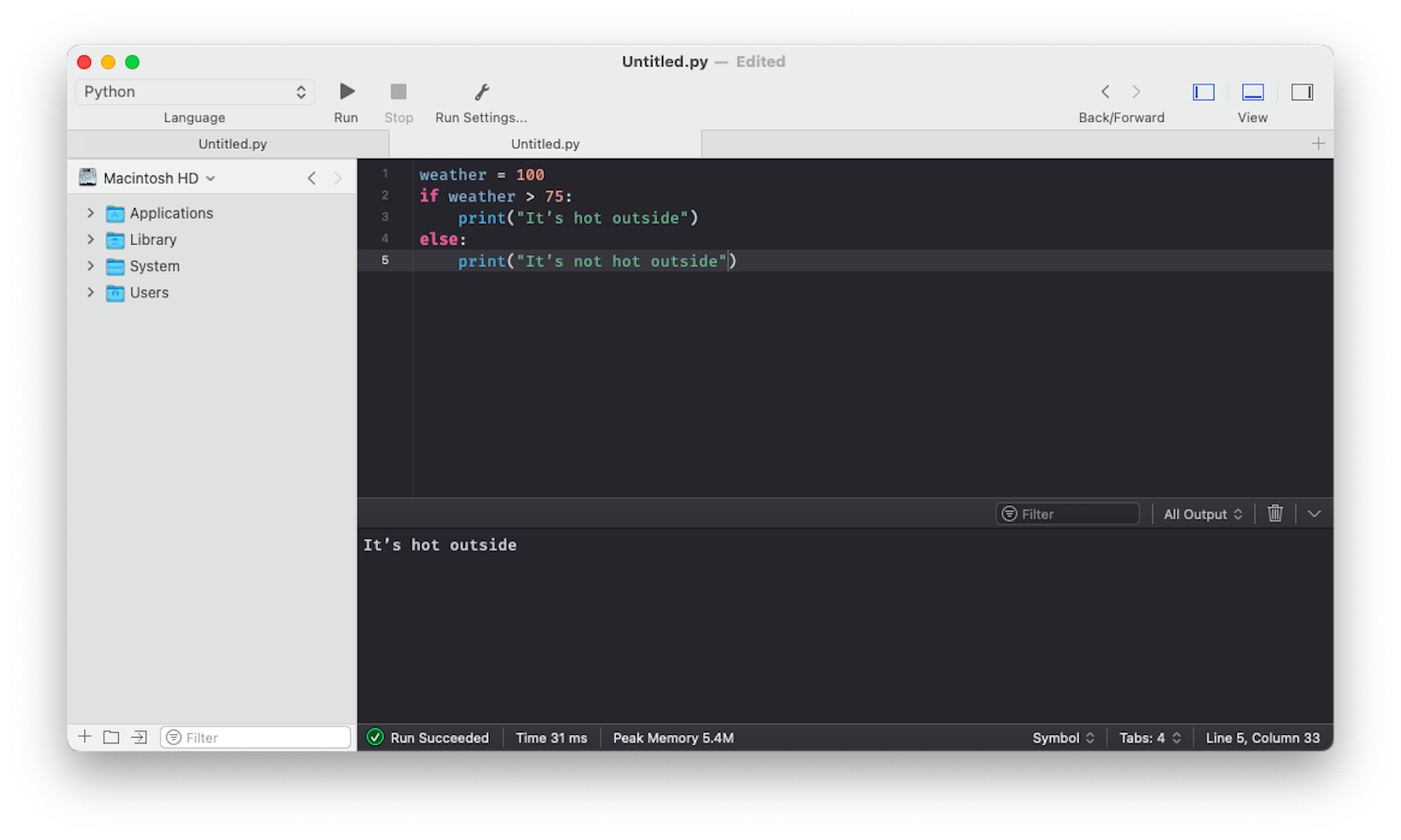Select the Untitled.py editor tab

(x=544, y=143)
